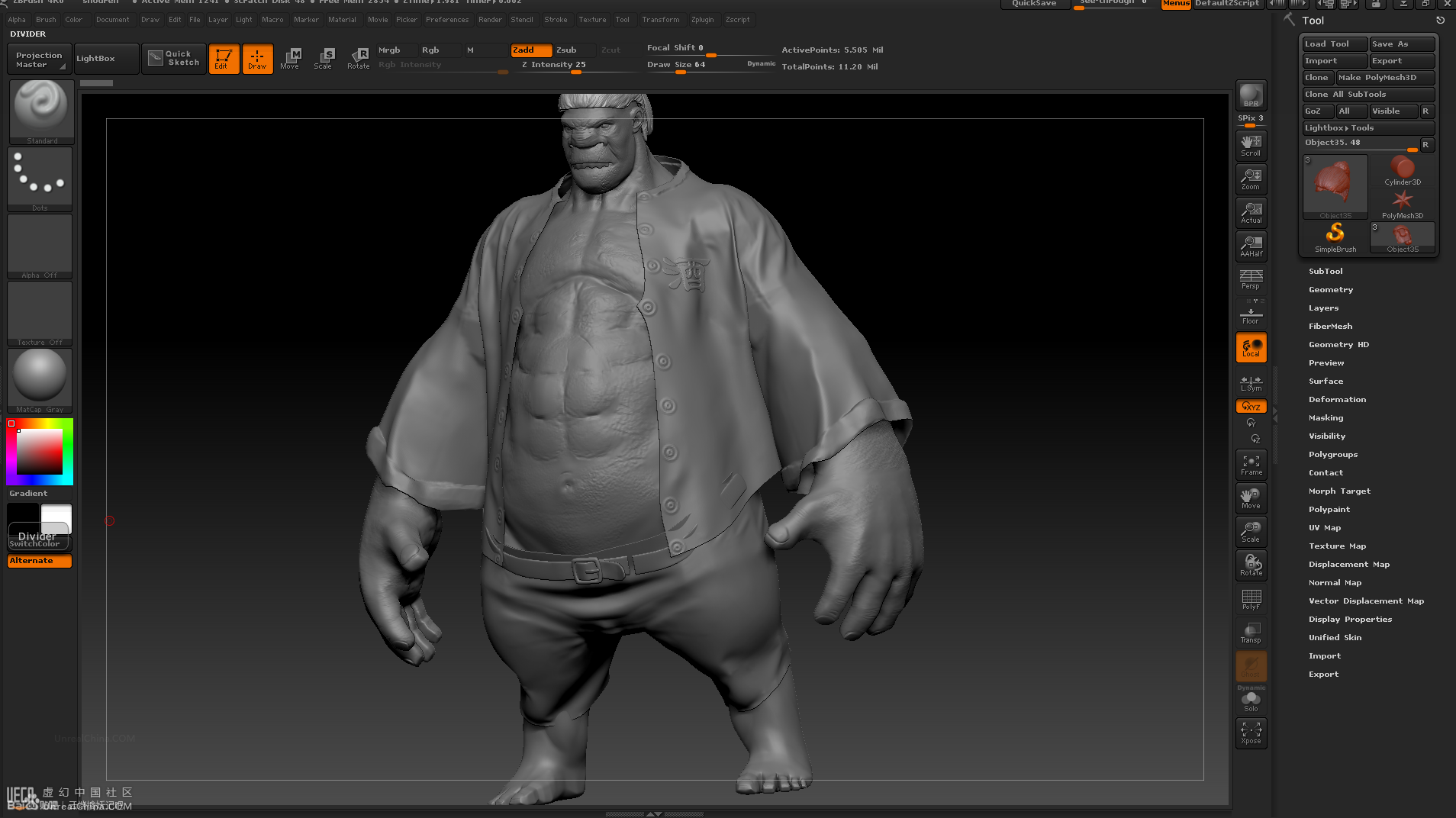Click the right-shelf Move view icon
Screen dimensions: 1456x818
click(1251, 498)
